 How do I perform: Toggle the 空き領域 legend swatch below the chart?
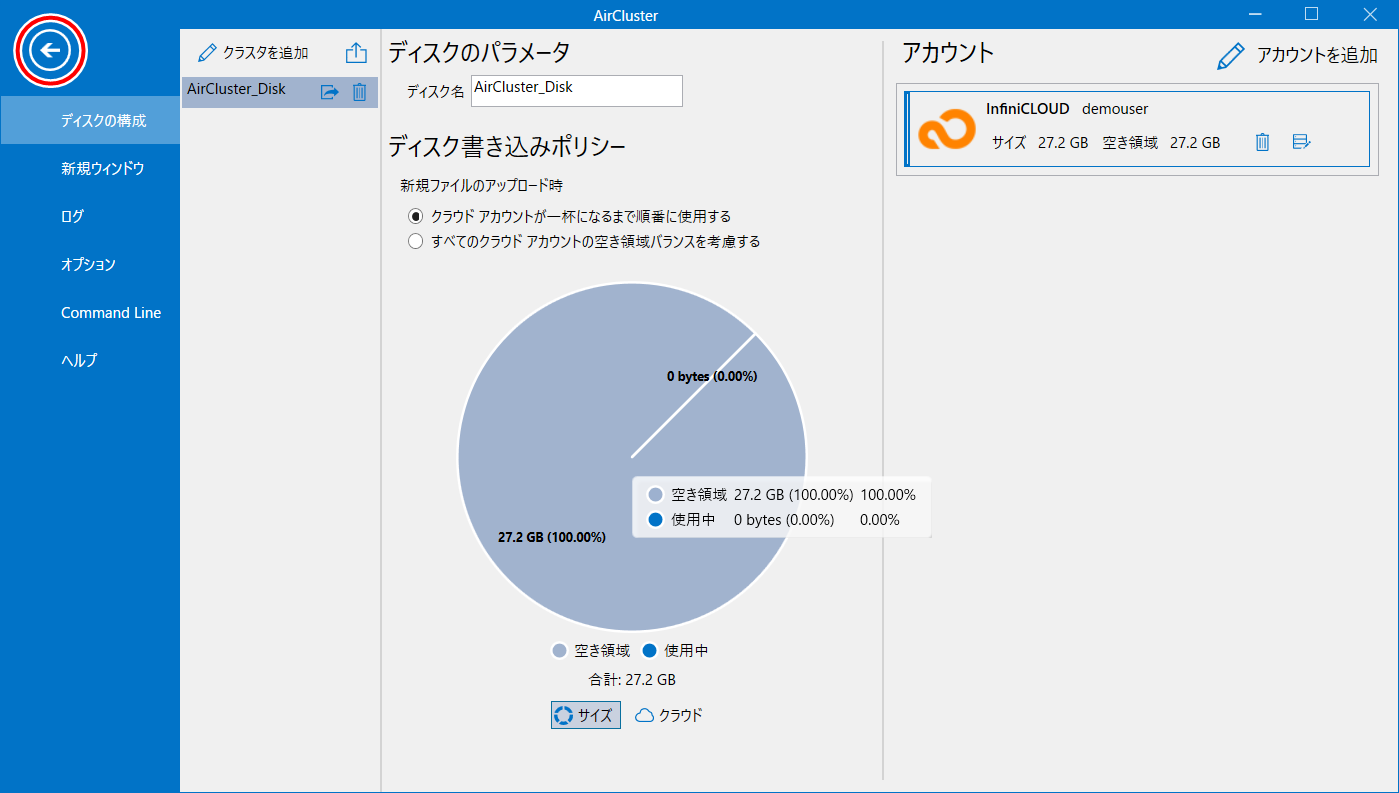click(x=560, y=651)
